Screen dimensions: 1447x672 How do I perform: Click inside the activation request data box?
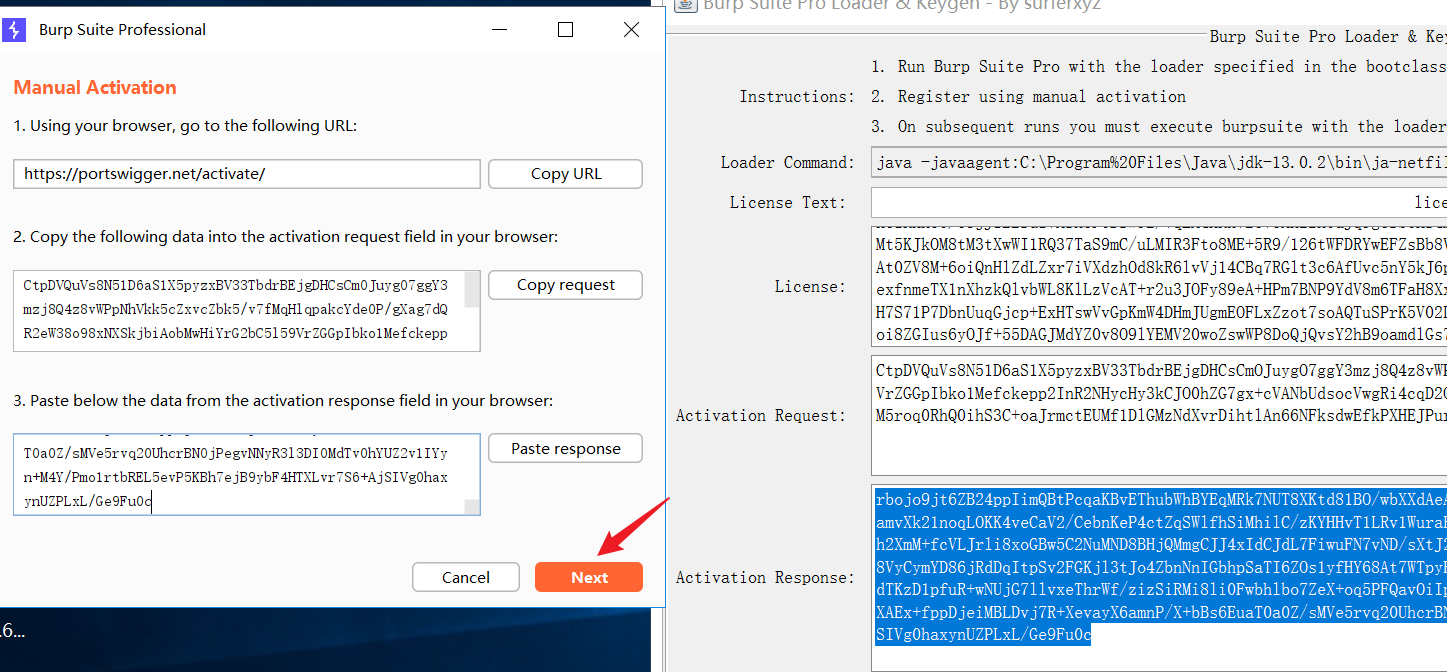(239, 311)
